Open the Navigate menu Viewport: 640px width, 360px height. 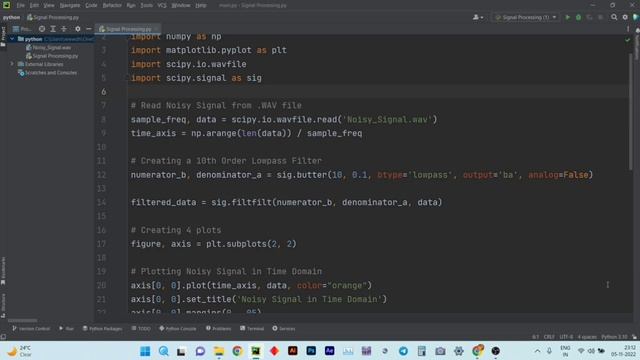click(x=70, y=5)
